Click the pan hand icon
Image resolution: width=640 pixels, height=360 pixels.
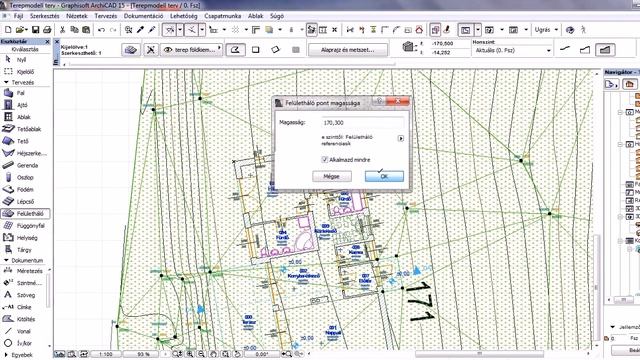[x=213, y=354]
